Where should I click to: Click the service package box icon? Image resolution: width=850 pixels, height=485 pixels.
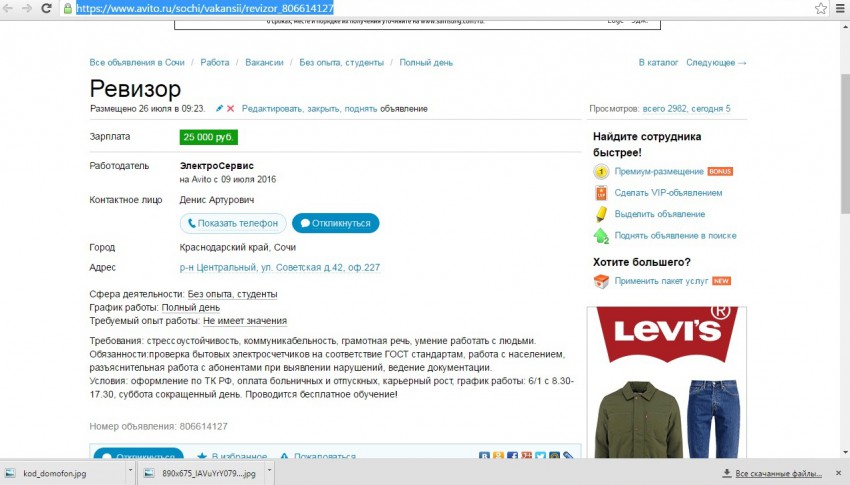point(601,282)
